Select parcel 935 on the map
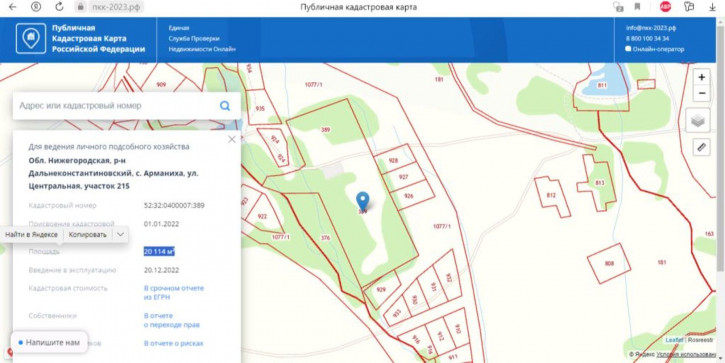725x363 pixels. point(260,109)
